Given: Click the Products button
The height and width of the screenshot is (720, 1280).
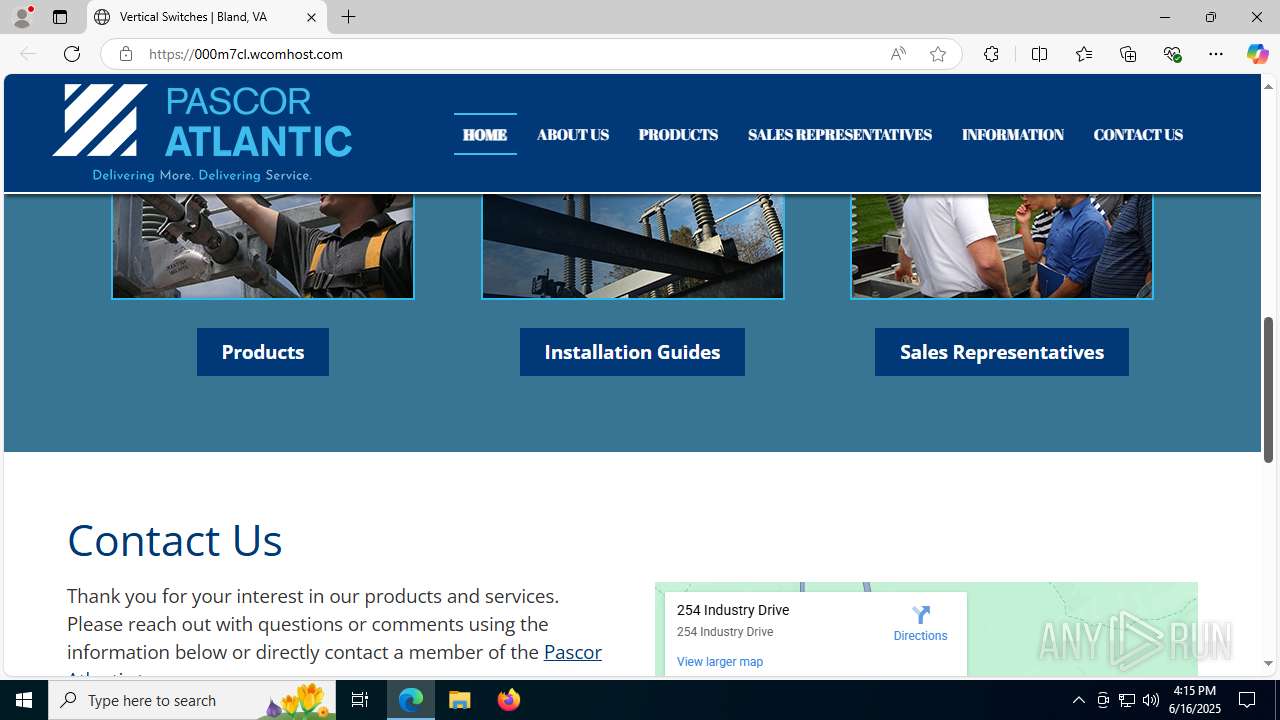Looking at the screenshot, I should [x=263, y=352].
